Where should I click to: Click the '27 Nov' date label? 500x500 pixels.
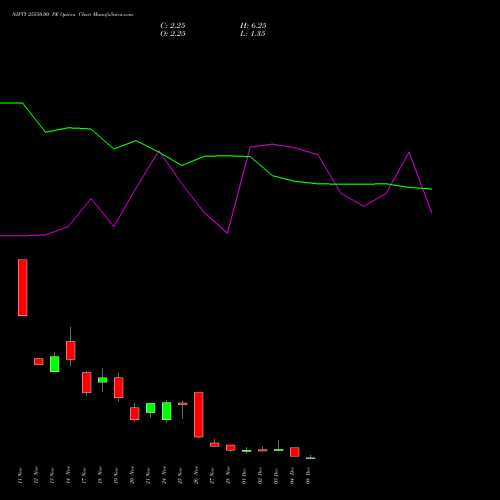click(x=212, y=476)
